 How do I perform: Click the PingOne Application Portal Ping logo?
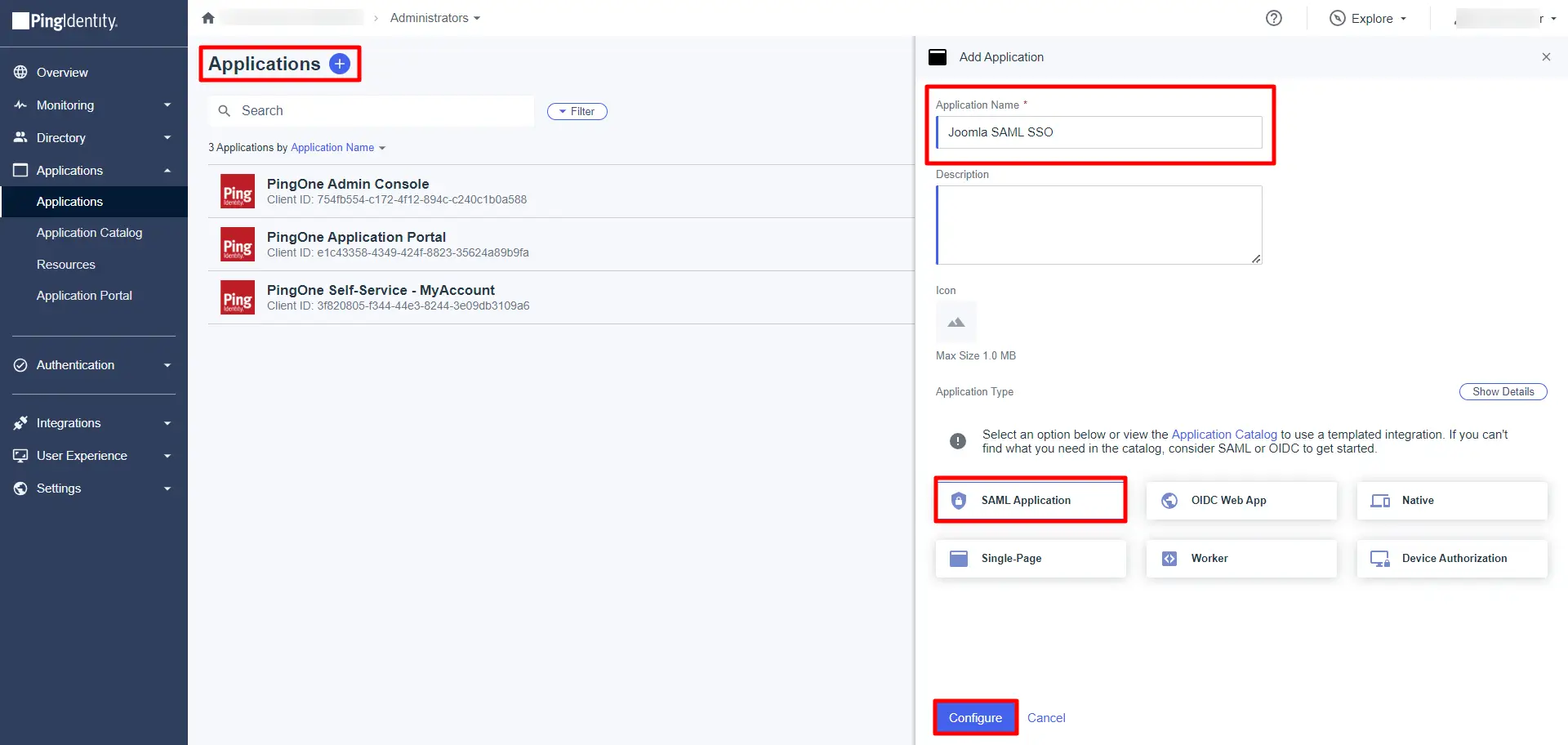(238, 245)
